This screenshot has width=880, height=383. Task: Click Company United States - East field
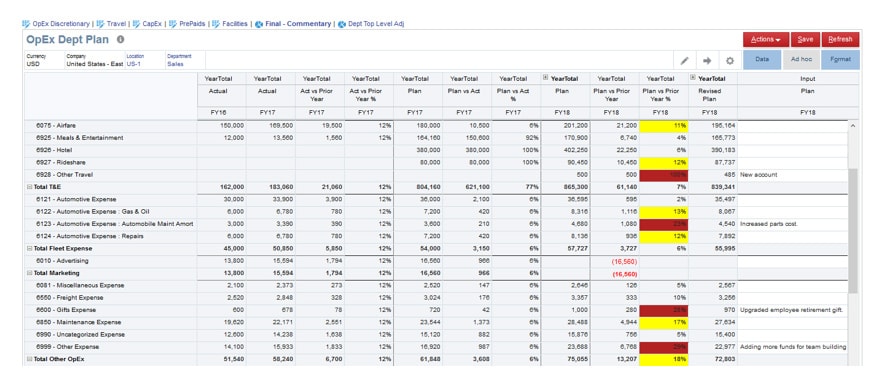[x=94, y=60]
